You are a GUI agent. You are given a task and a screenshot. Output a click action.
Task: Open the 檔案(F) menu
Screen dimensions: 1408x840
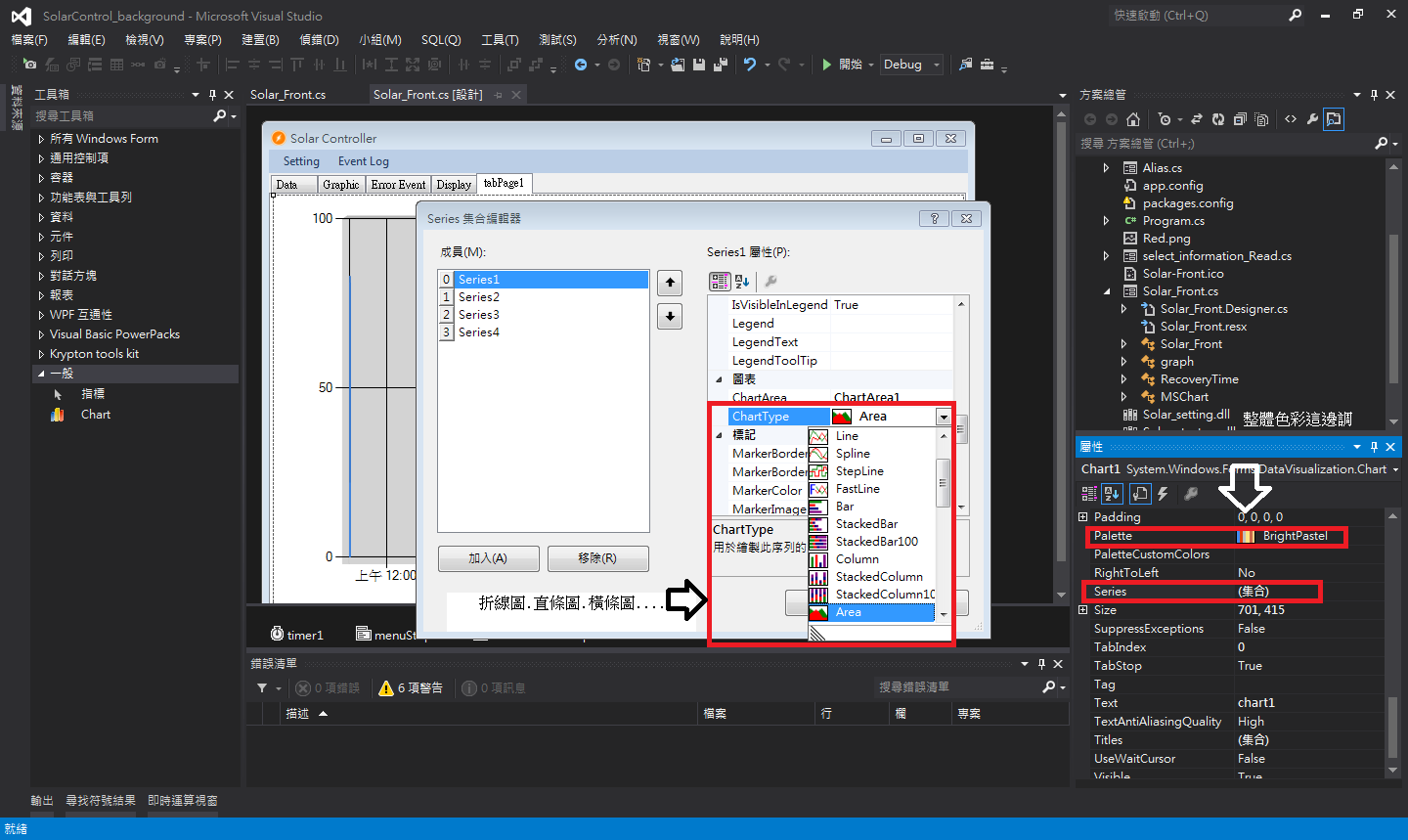pos(29,40)
